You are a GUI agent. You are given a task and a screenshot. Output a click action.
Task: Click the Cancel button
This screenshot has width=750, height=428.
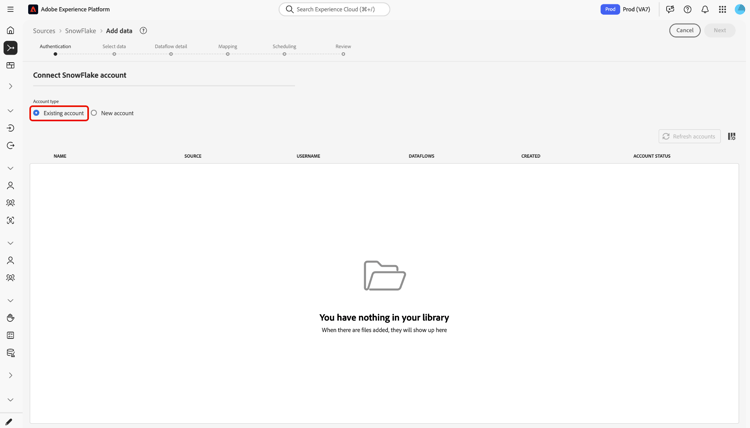684,30
